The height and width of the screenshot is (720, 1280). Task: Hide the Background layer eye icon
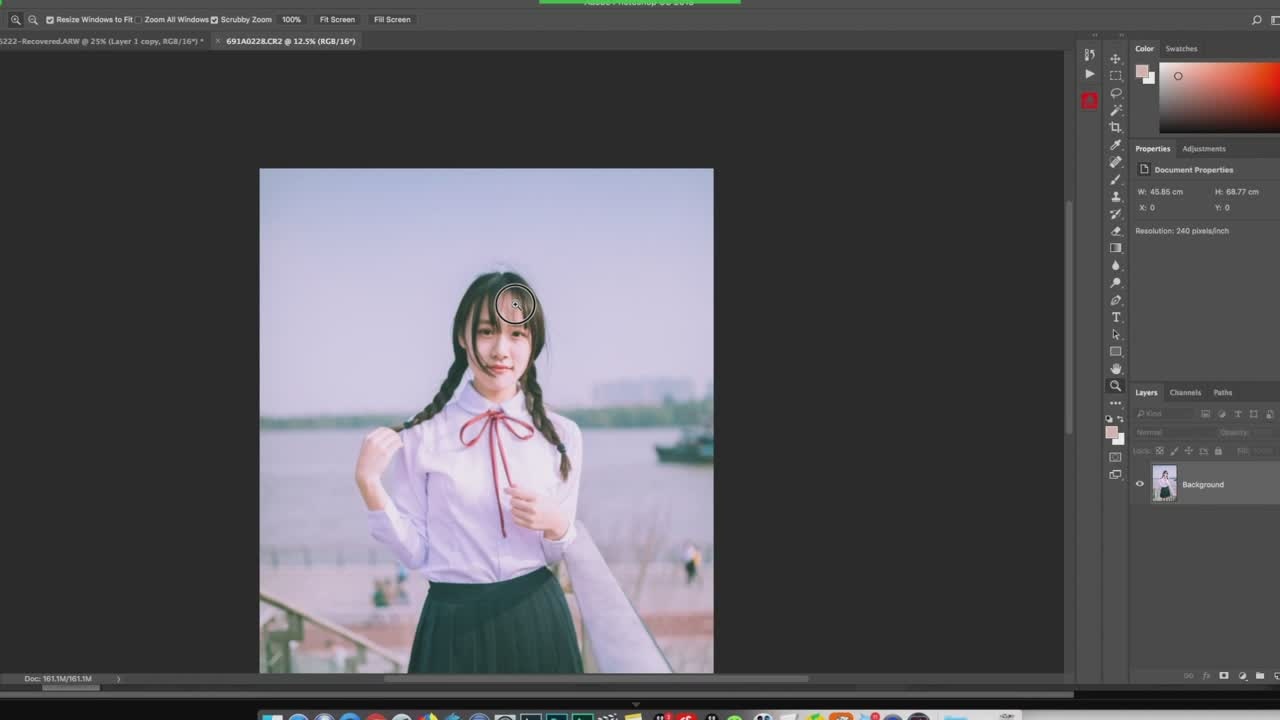click(1139, 484)
